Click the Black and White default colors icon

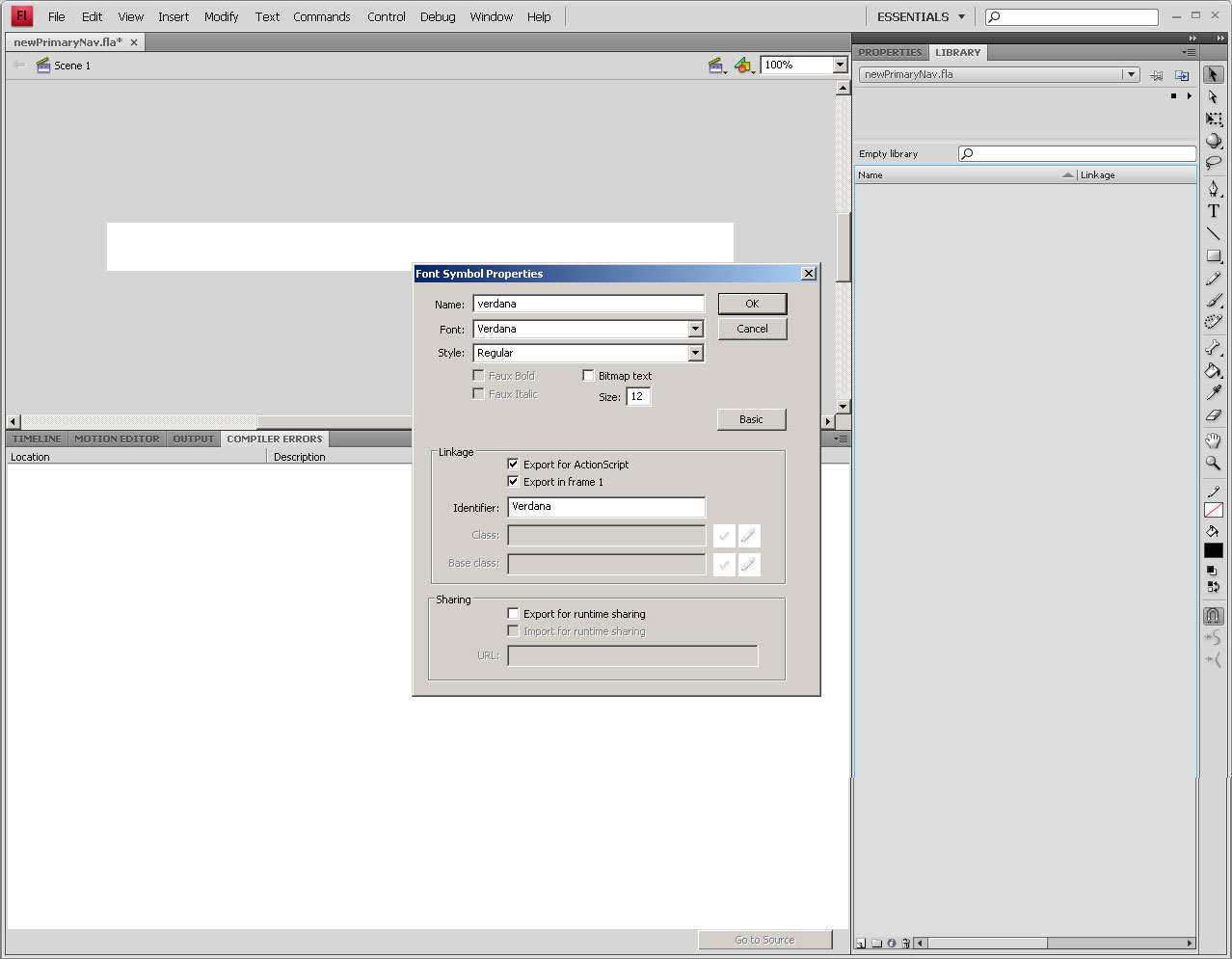click(x=1213, y=571)
